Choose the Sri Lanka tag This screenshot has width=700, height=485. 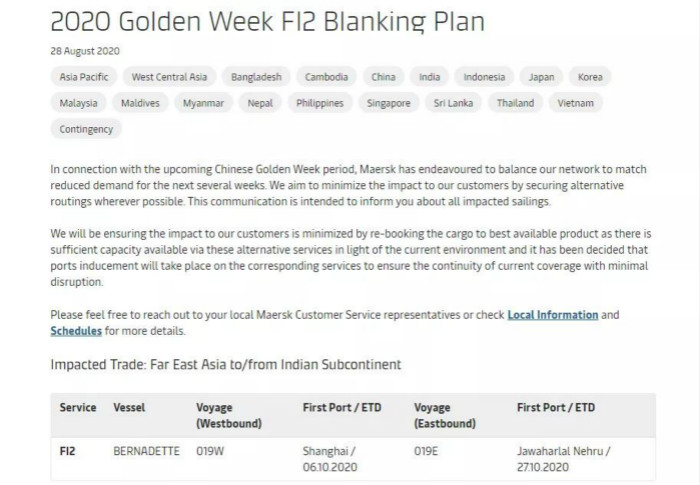pyautogui.click(x=453, y=103)
